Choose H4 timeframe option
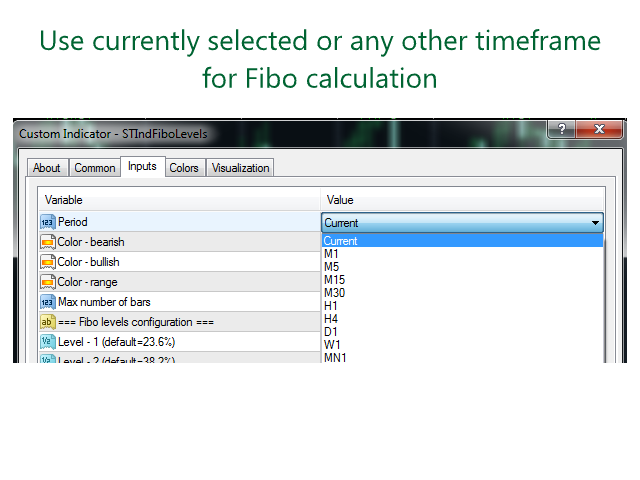Viewport: 640px width, 480px height. tap(331, 319)
